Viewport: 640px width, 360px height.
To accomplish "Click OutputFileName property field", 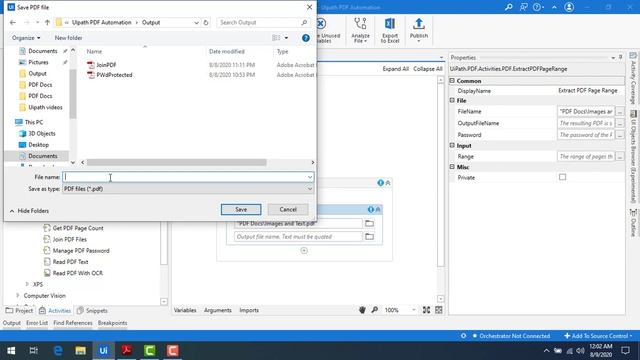I will pos(586,123).
